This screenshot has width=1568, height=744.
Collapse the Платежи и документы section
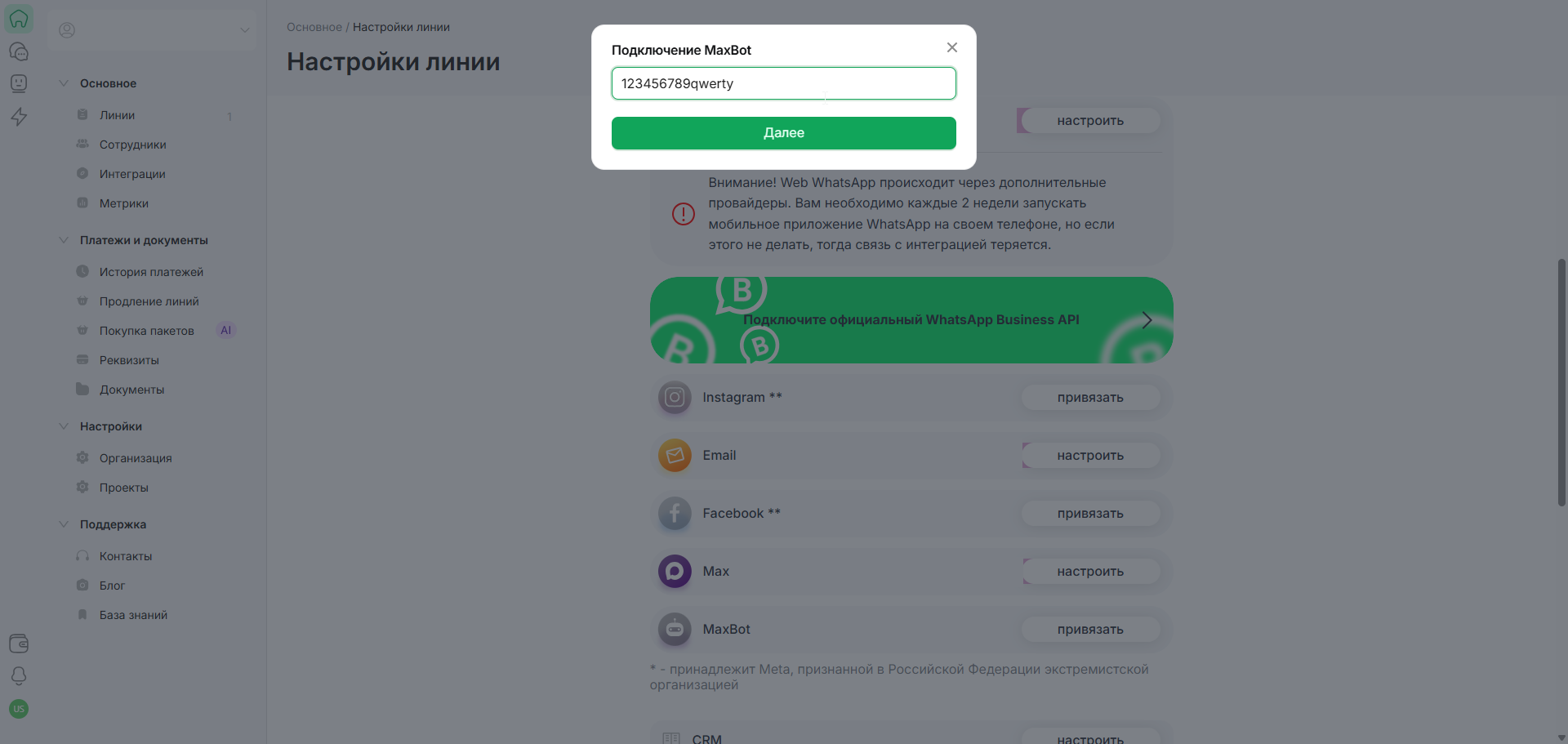(64, 240)
